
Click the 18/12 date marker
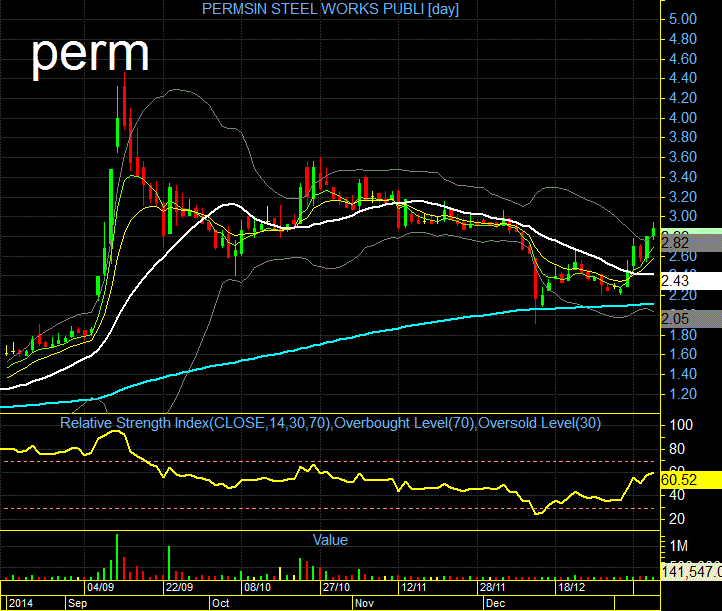click(x=571, y=587)
